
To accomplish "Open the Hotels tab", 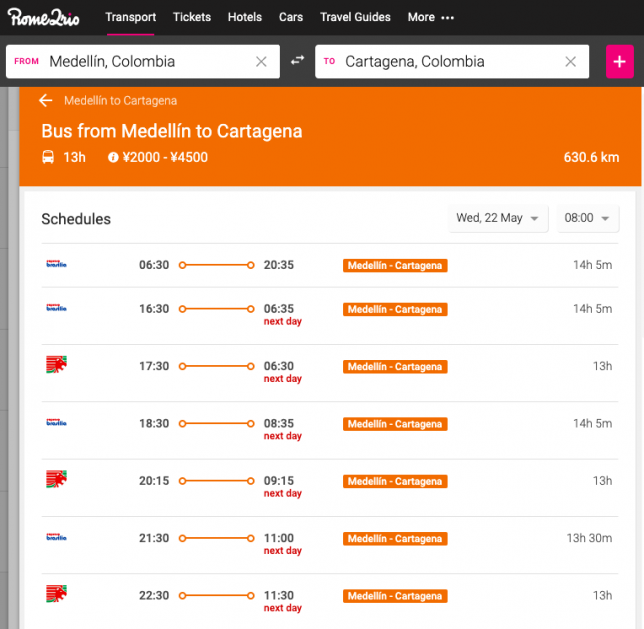I will [245, 17].
